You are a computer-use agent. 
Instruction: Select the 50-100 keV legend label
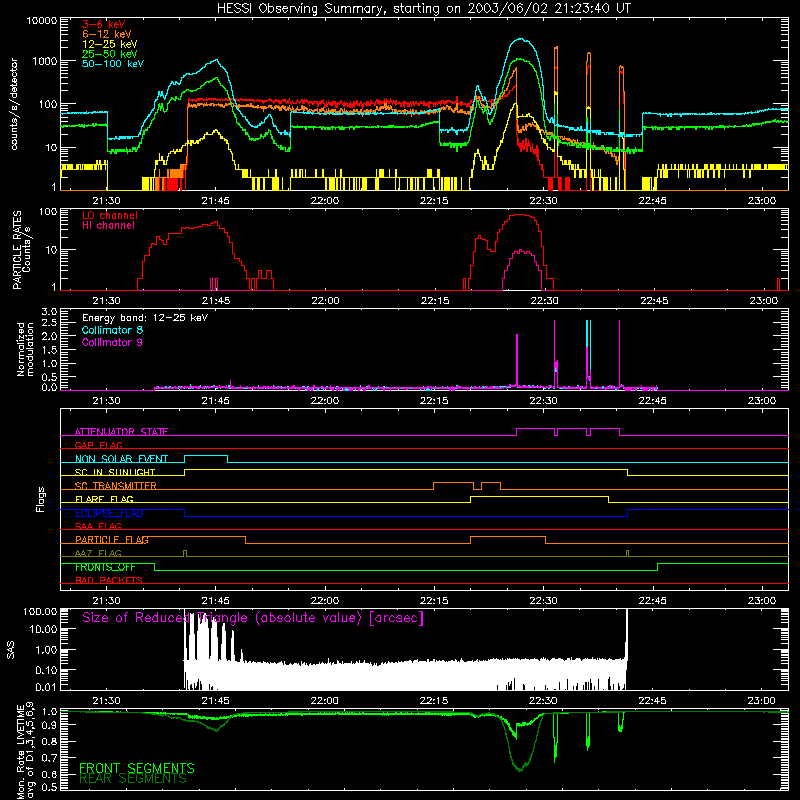click(x=113, y=63)
